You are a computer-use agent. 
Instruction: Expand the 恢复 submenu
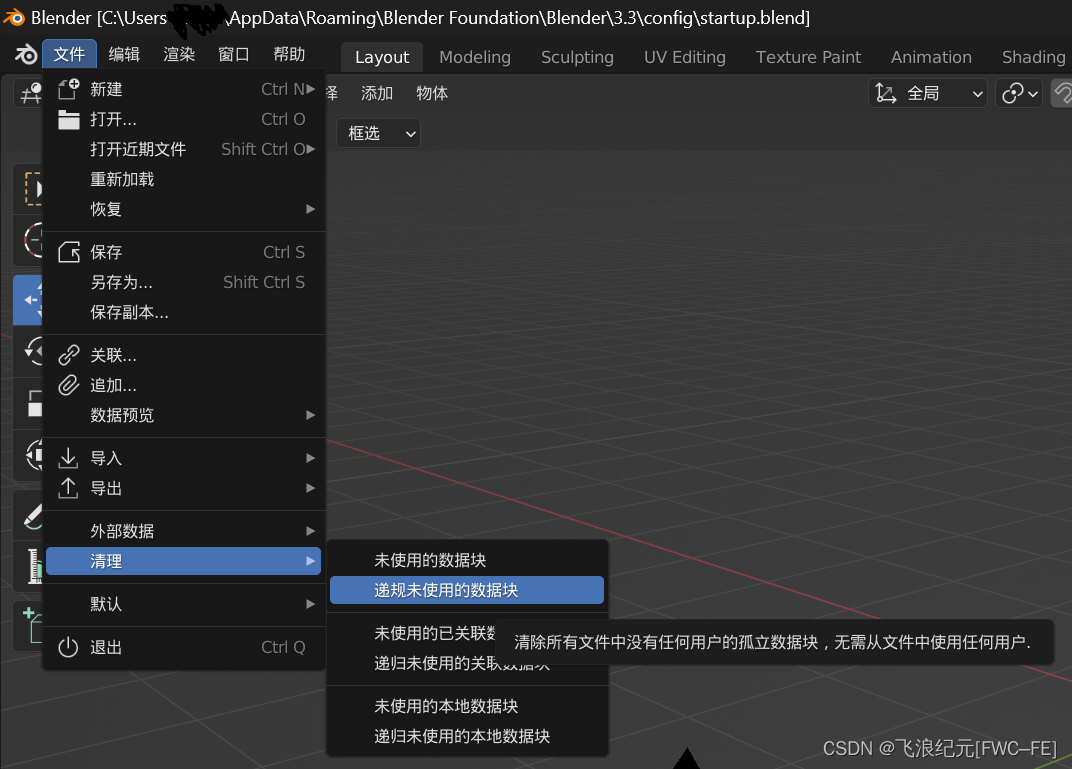(x=184, y=209)
